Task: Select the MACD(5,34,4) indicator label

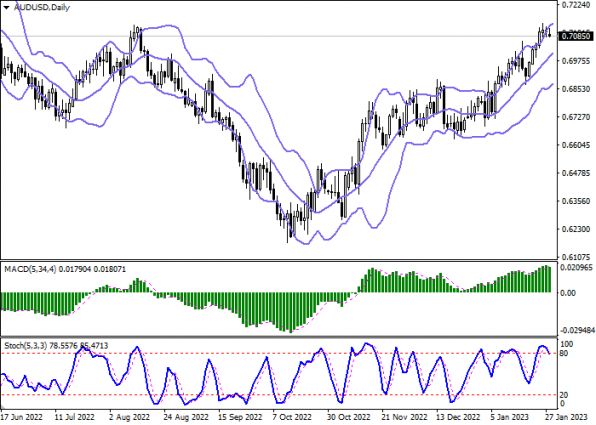Action: (x=30, y=269)
